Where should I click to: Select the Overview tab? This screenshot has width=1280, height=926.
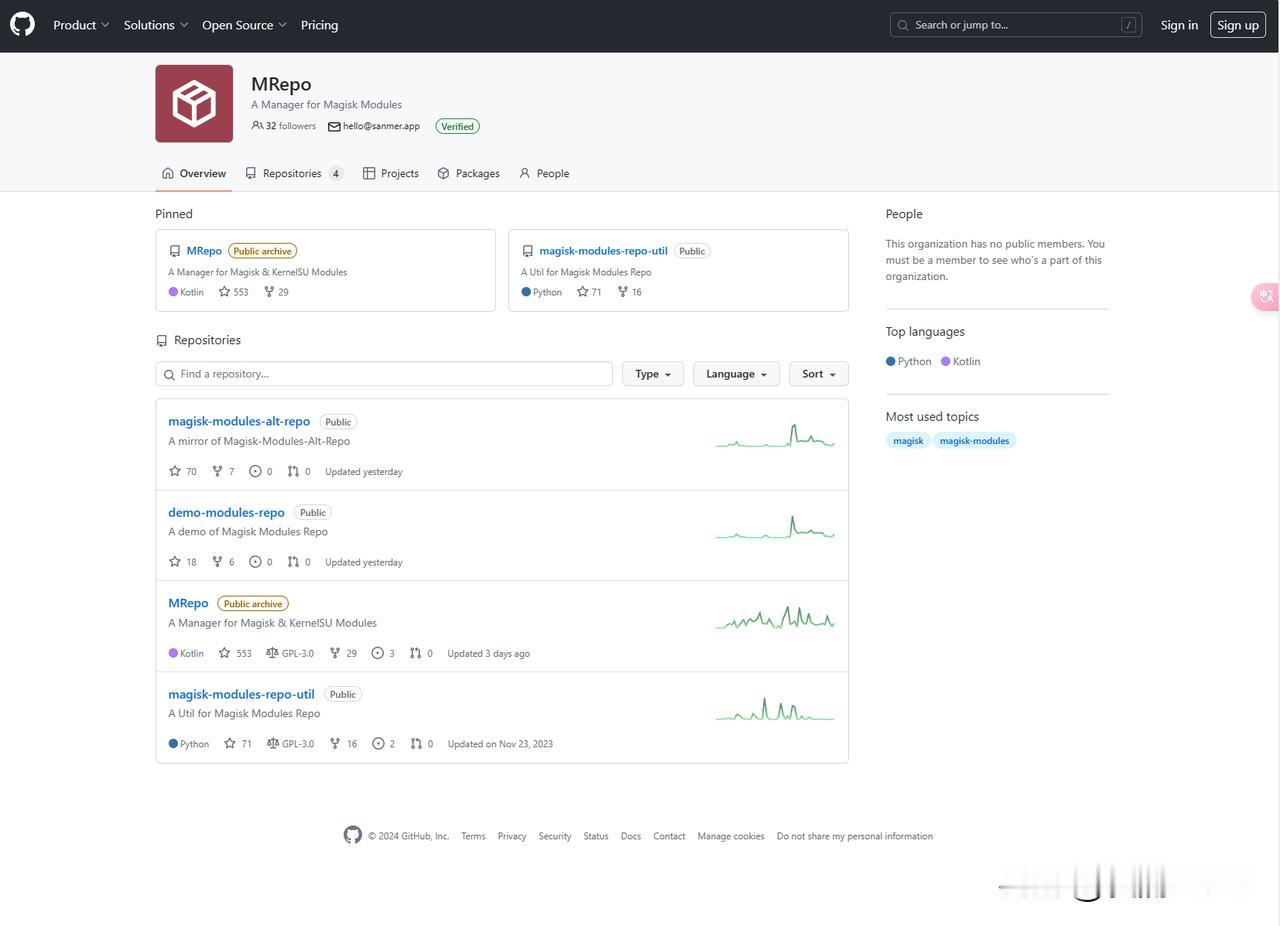194,173
